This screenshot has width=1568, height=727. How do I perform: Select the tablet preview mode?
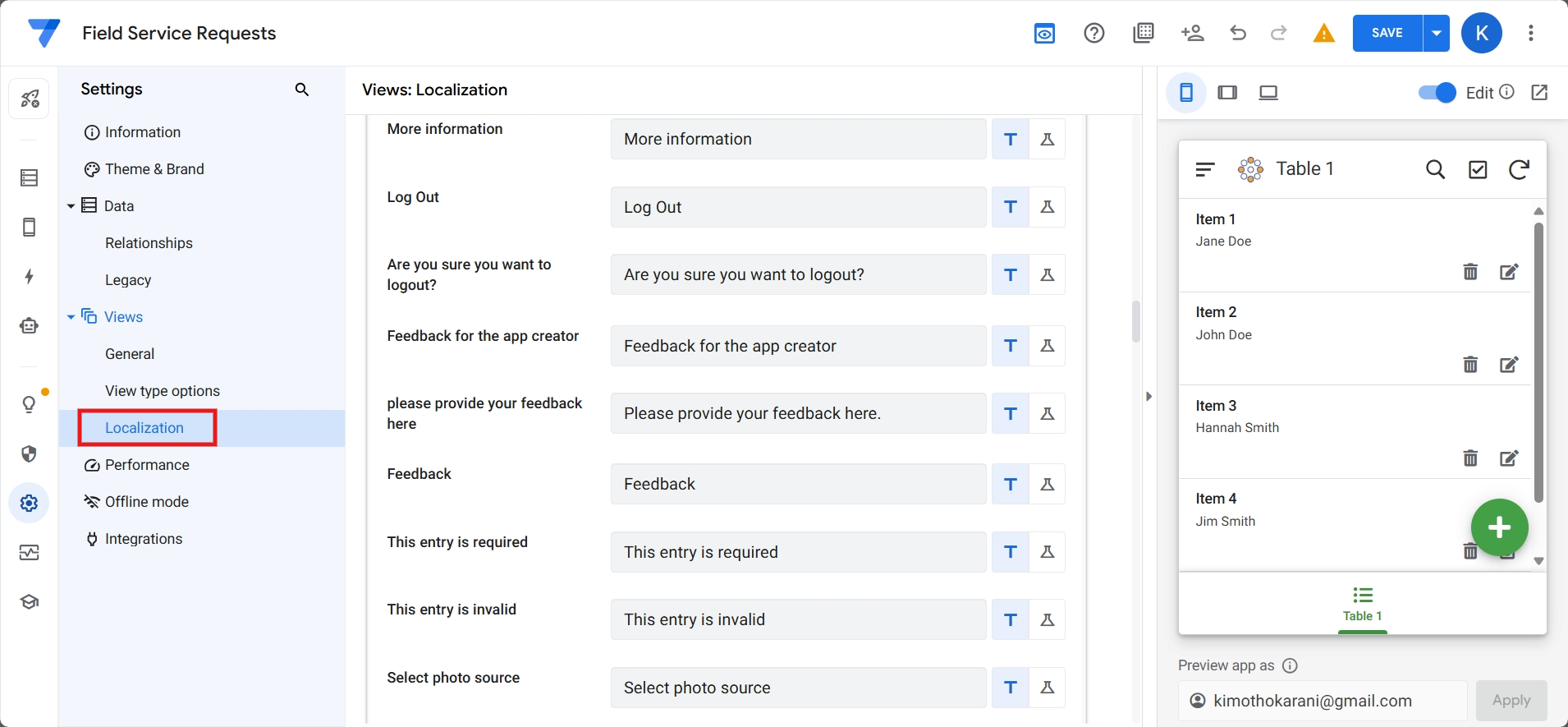tap(1227, 93)
